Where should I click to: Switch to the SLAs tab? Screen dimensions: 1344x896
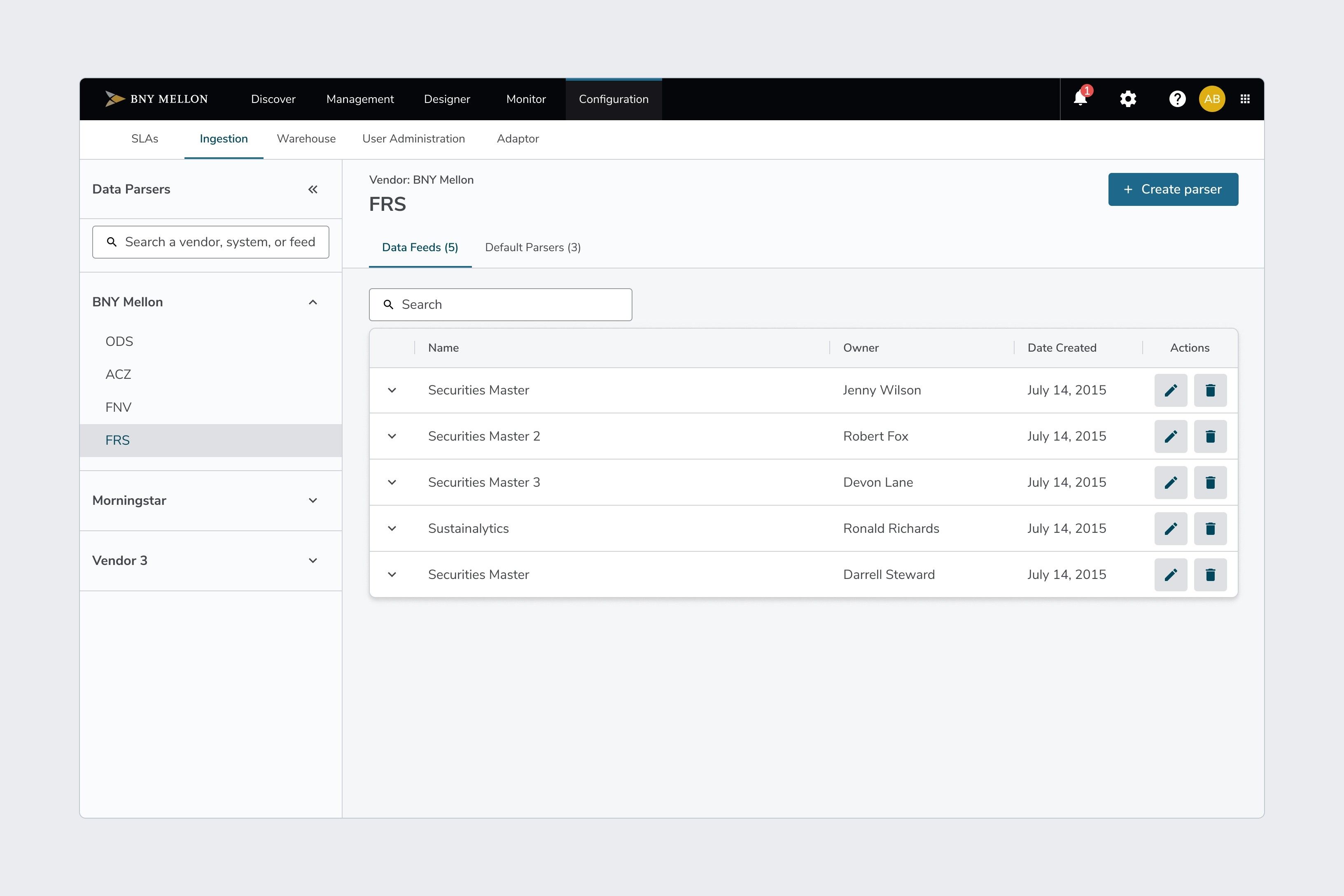coord(145,139)
